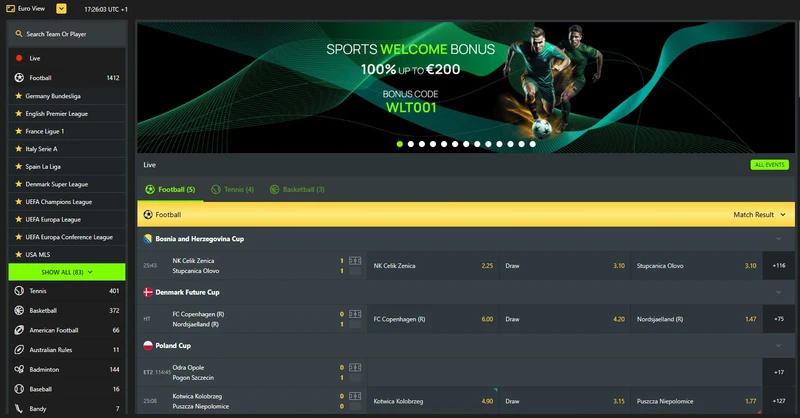
Task: Click the Tennis ball icon in sidebar
Action: click(19, 291)
